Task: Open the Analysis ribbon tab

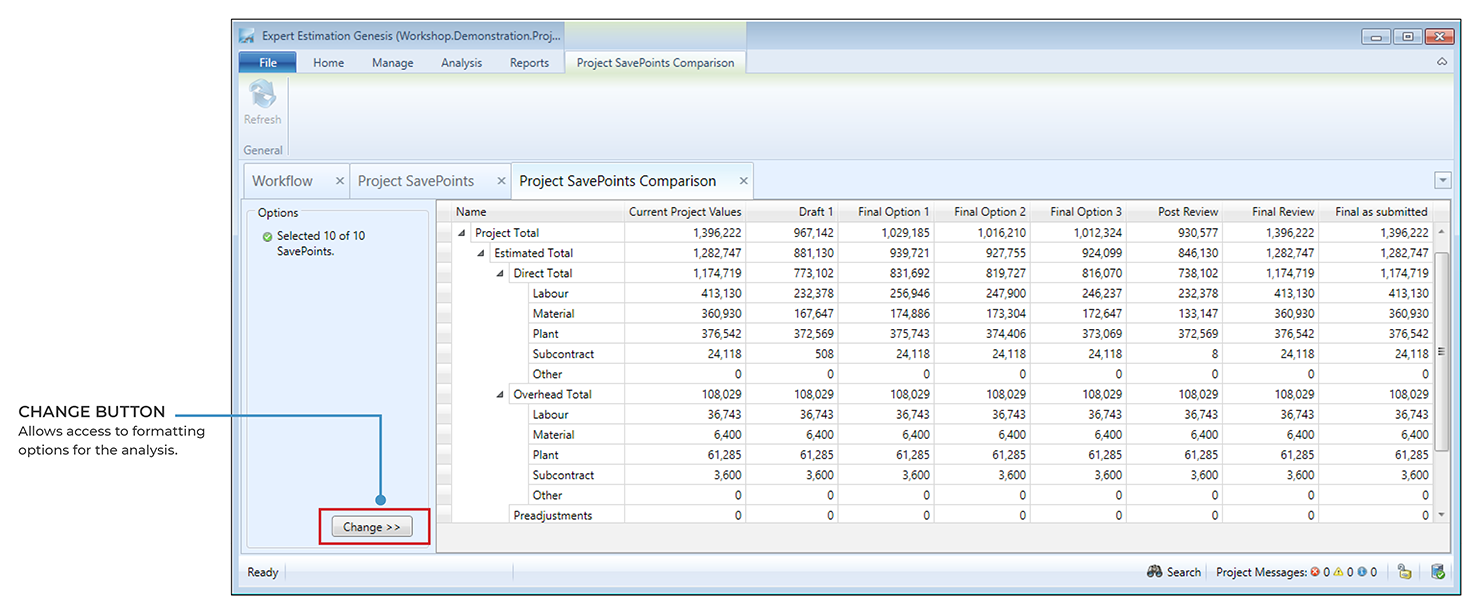Action: (x=461, y=62)
